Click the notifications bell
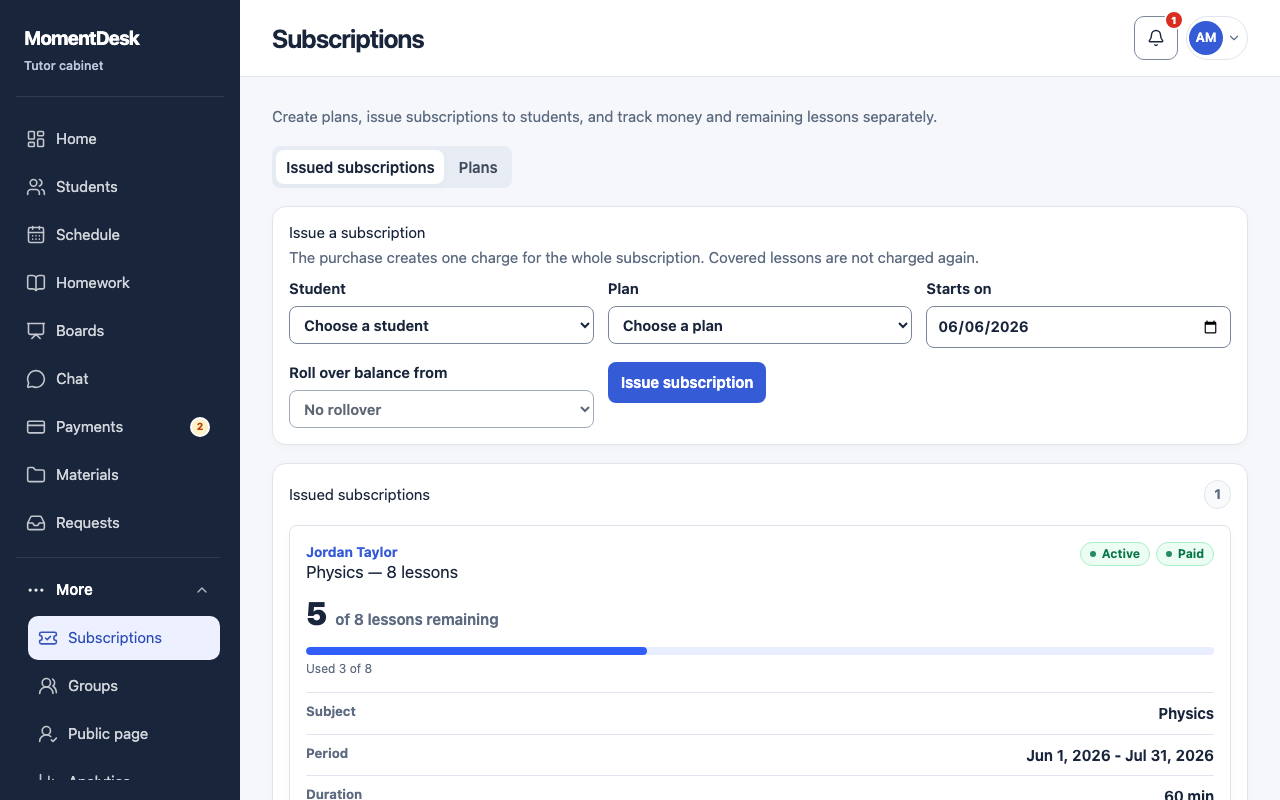The height and width of the screenshot is (800, 1280). click(1156, 38)
